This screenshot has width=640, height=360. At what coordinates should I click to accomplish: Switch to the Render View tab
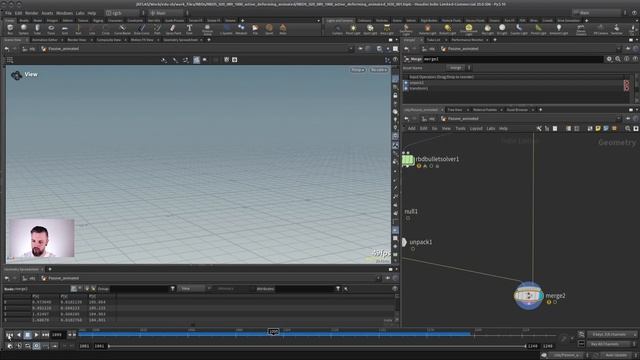77,40
